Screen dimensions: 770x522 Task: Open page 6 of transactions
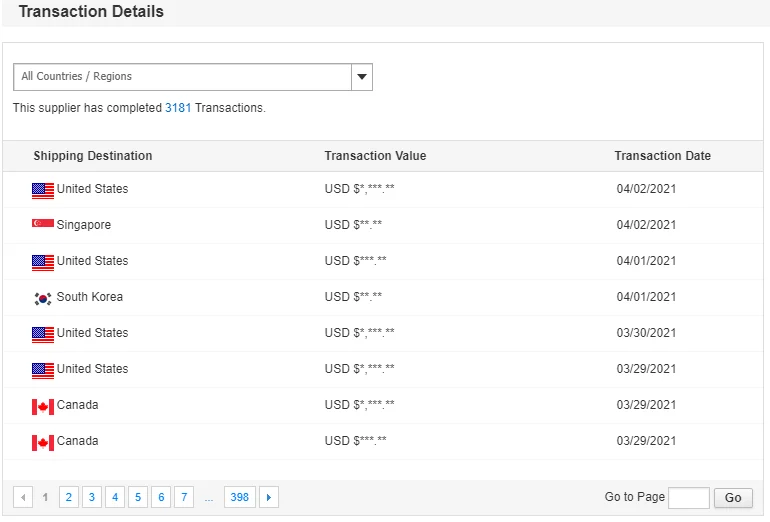tap(161, 497)
